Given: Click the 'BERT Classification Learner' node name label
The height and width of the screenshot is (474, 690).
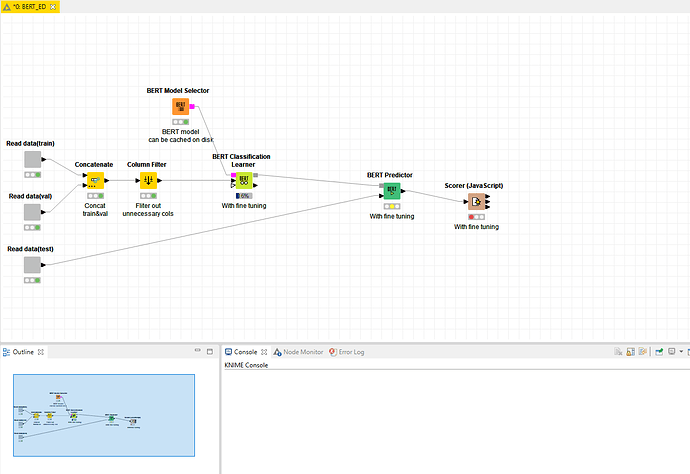Looking at the screenshot, I should [x=242, y=161].
